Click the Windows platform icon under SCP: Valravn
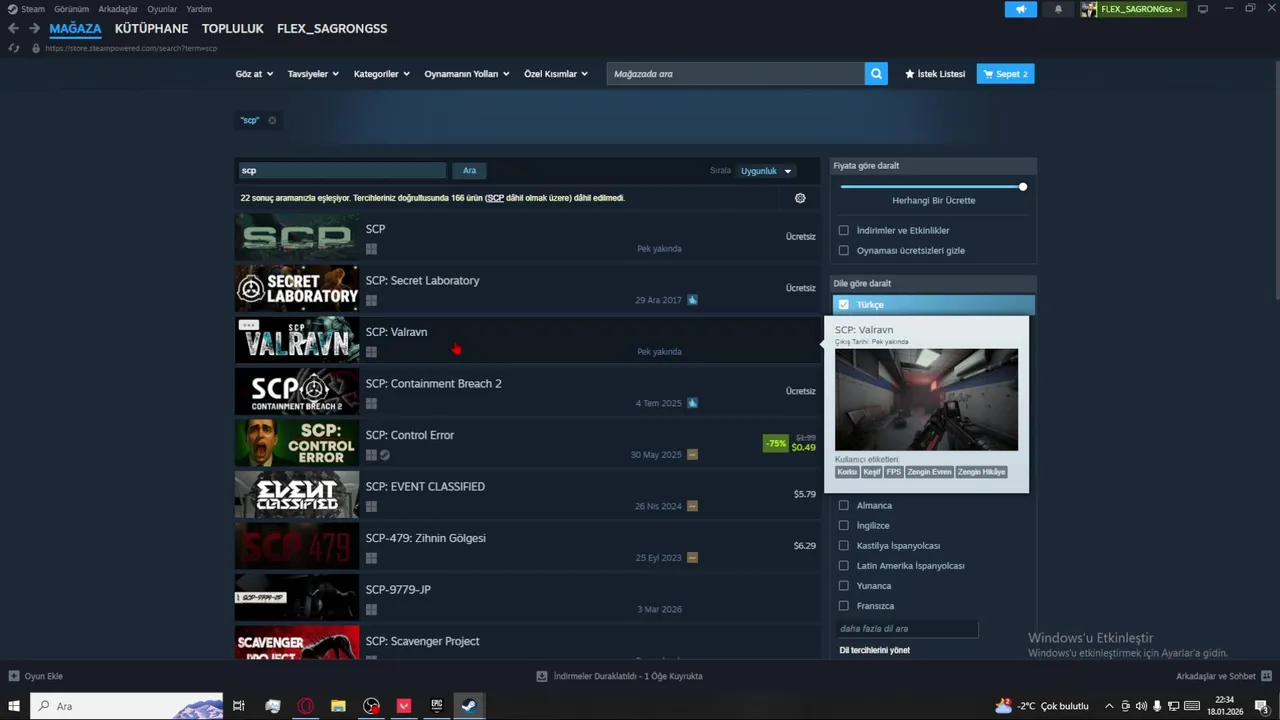Image resolution: width=1280 pixels, height=720 pixels. coord(371,352)
